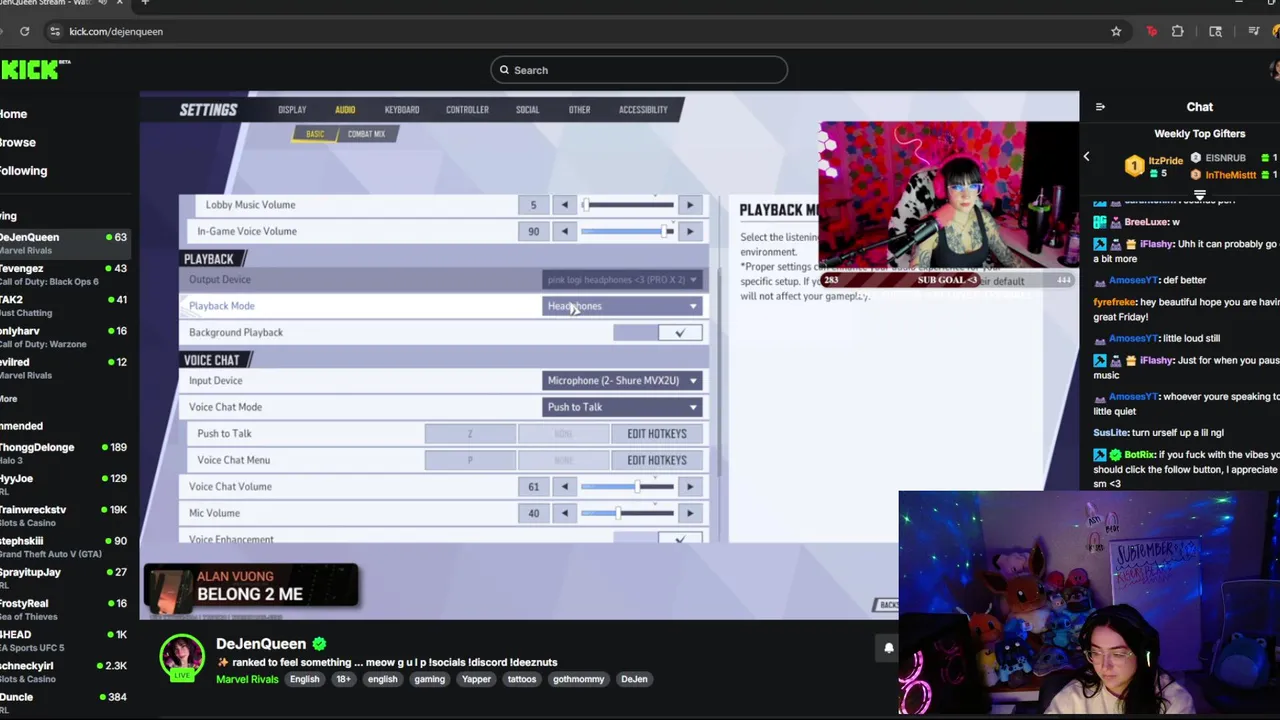
Task: Click the gaming tag
Action: click(429, 679)
